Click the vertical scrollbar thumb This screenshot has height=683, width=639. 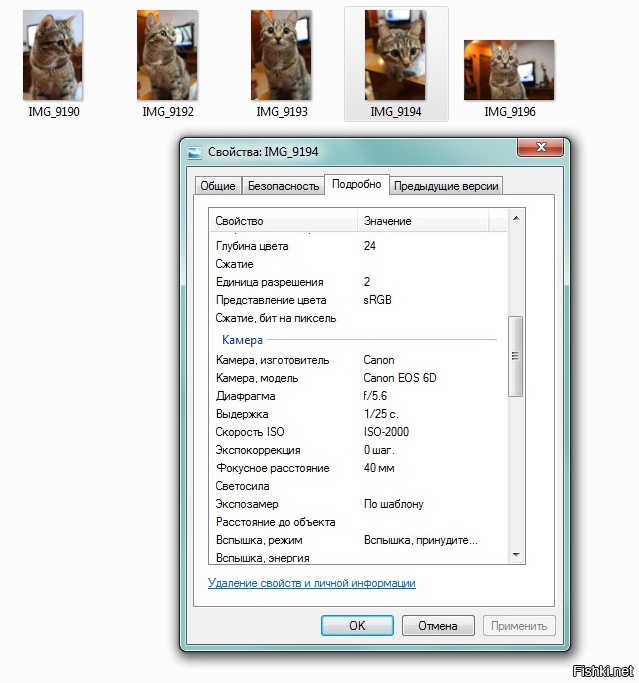tap(516, 356)
